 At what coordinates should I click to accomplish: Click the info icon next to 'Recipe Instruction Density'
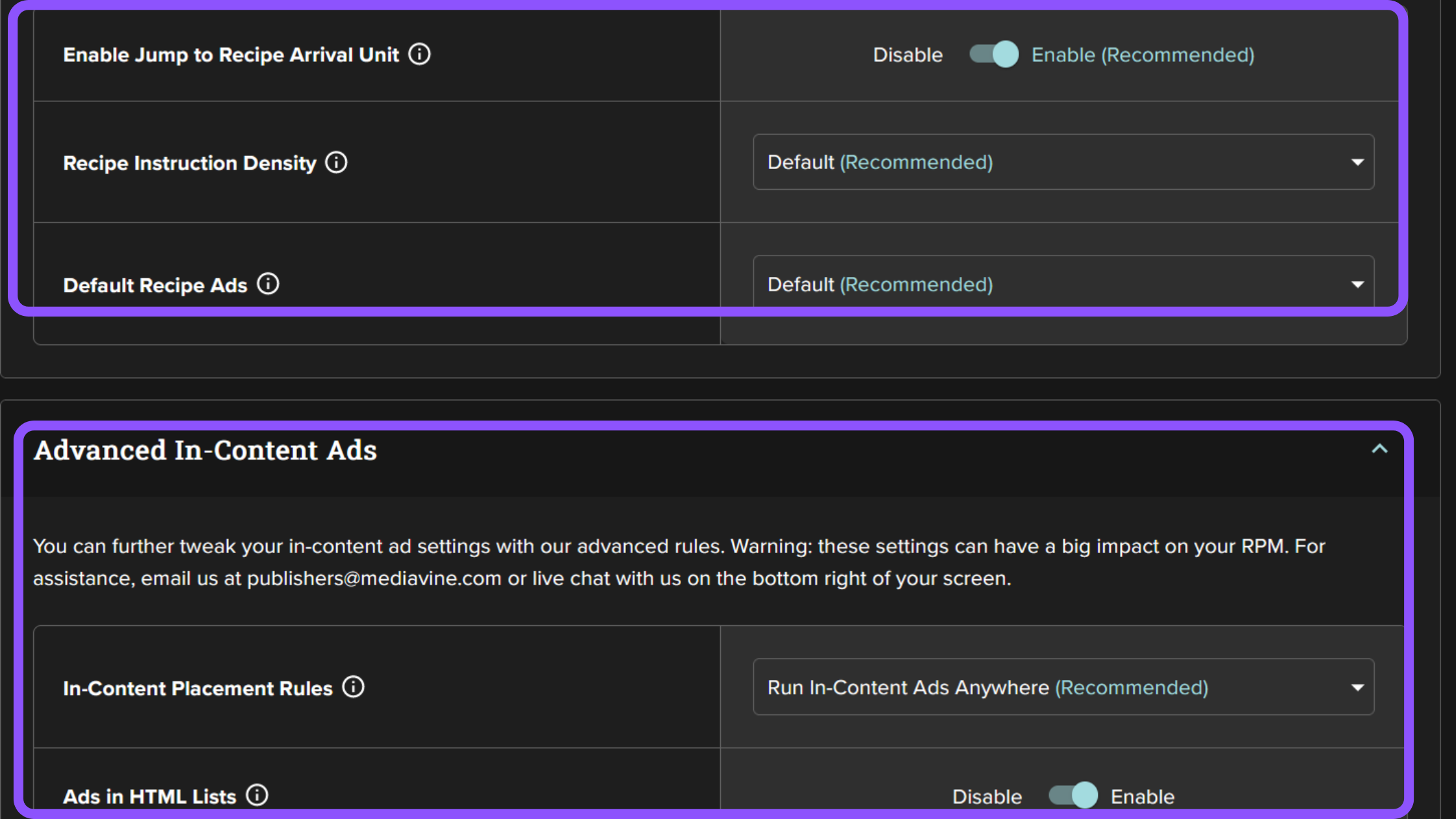click(x=337, y=162)
